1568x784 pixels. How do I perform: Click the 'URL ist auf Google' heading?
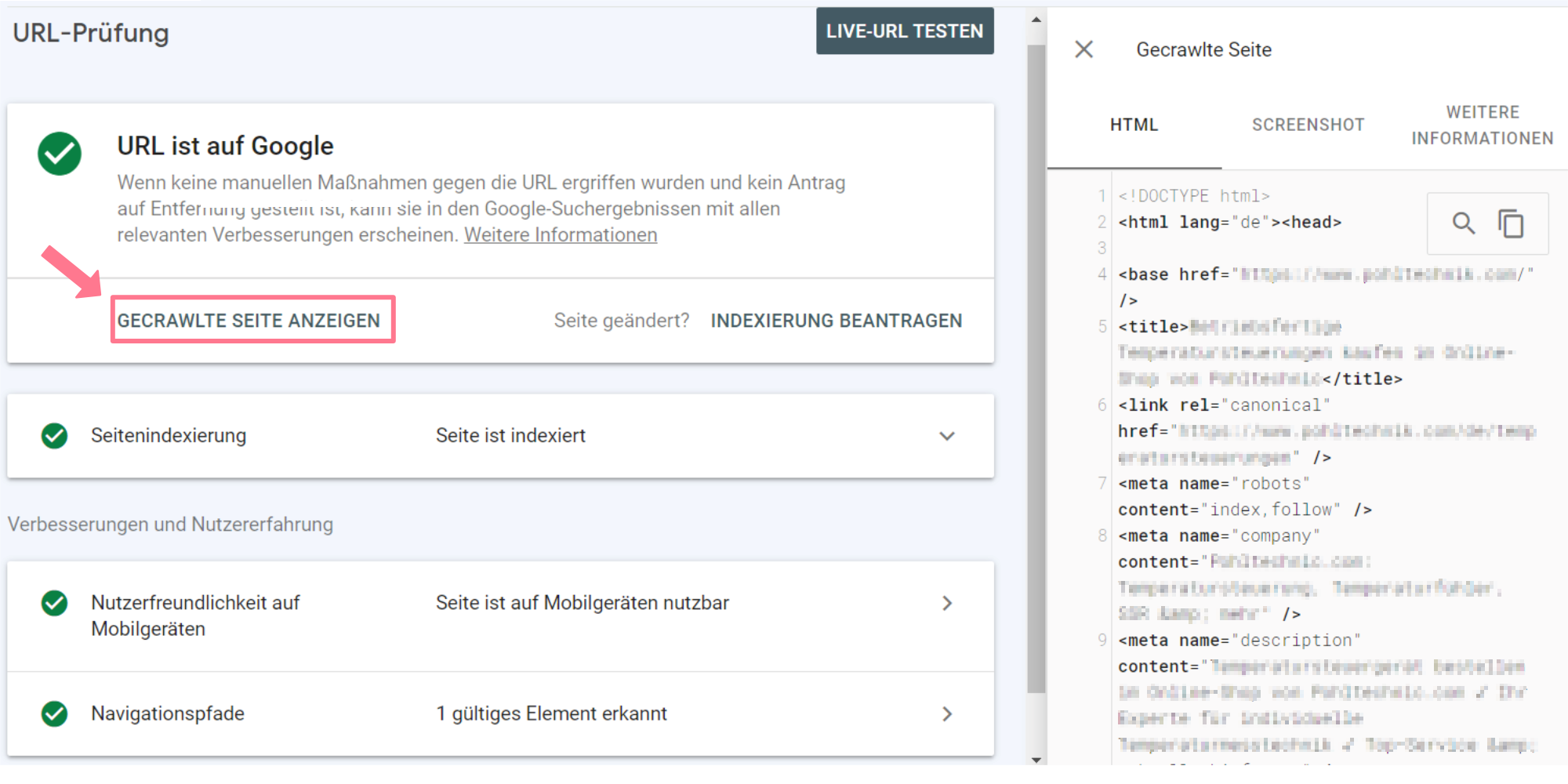click(x=225, y=146)
